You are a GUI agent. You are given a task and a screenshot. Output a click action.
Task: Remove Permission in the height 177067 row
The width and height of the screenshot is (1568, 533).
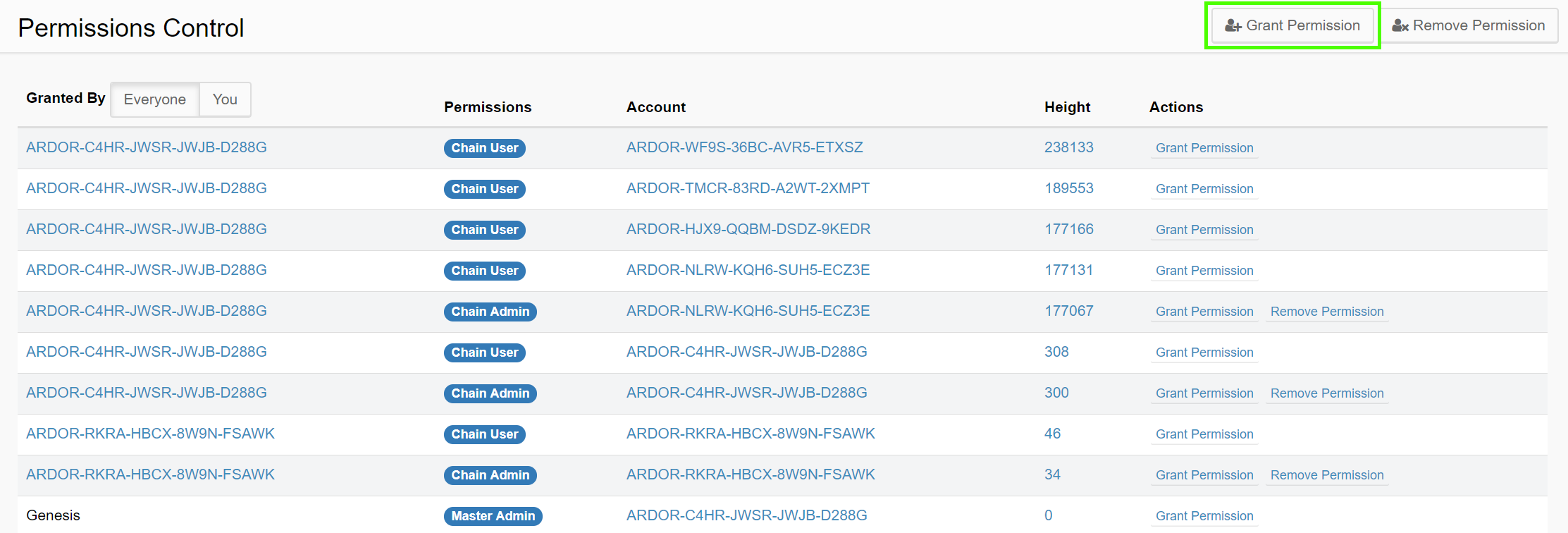pyautogui.click(x=1326, y=312)
